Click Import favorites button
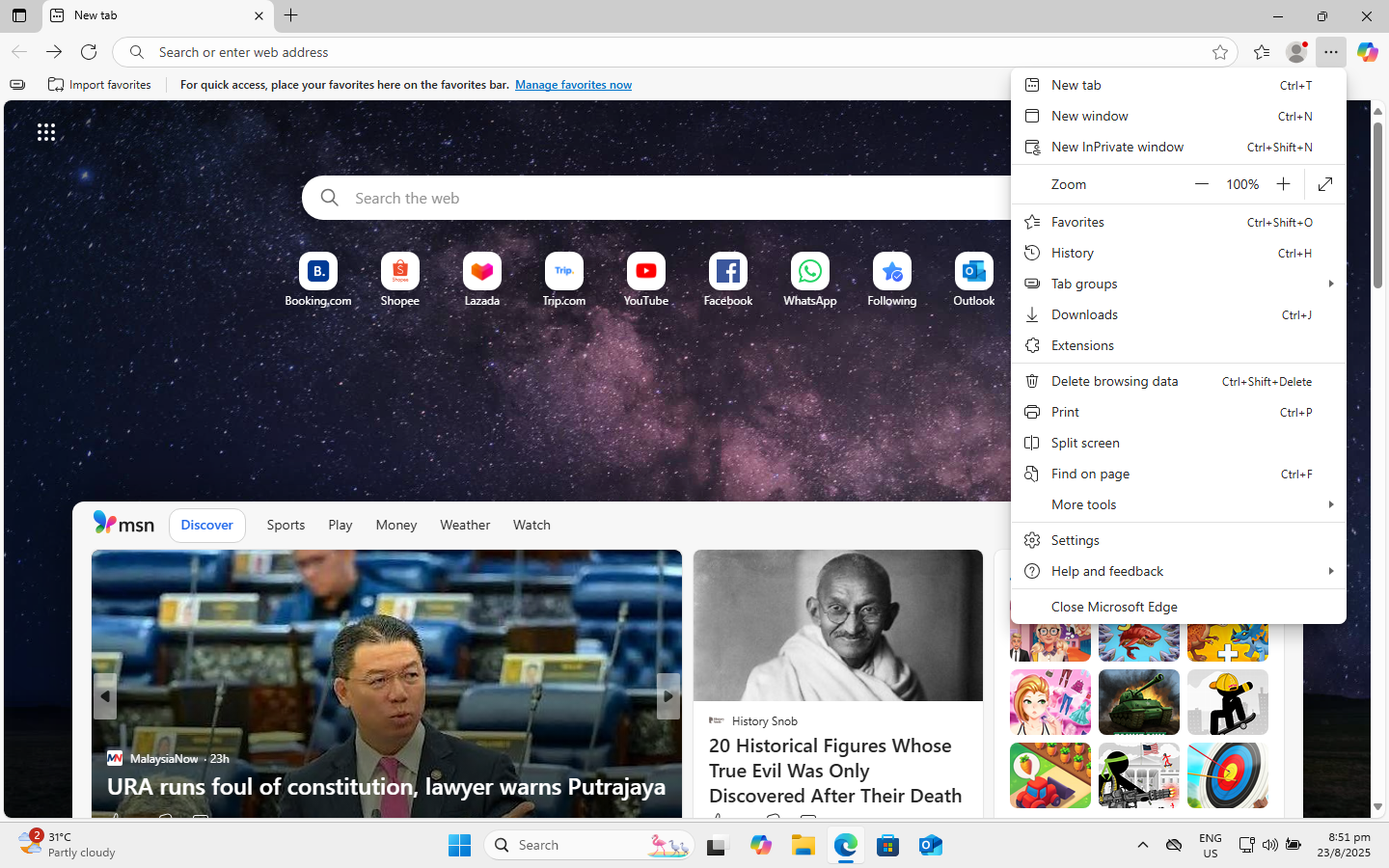1389x868 pixels. (100, 85)
